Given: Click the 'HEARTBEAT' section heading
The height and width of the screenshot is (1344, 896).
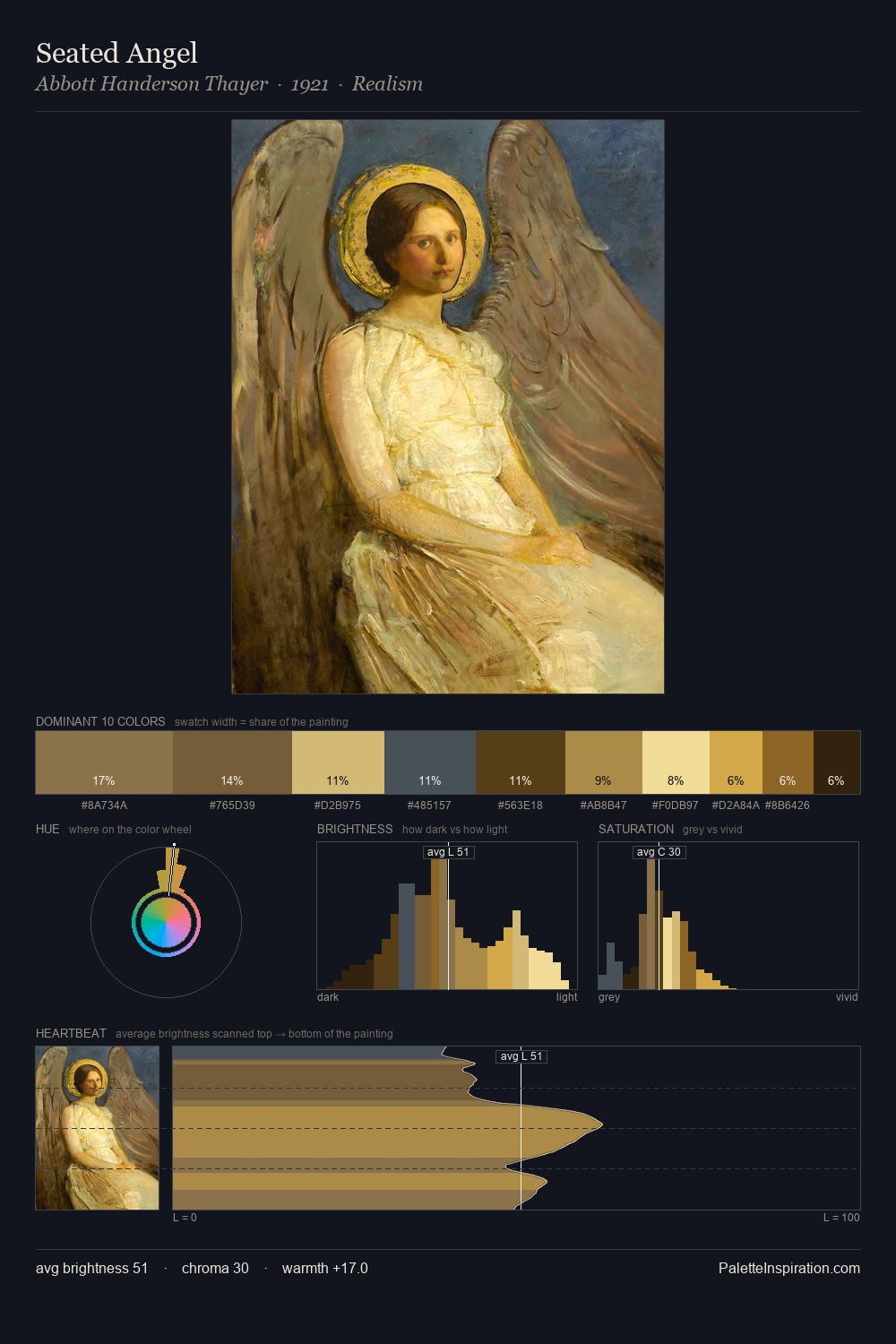Looking at the screenshot, I should [x=71, y=1033].
